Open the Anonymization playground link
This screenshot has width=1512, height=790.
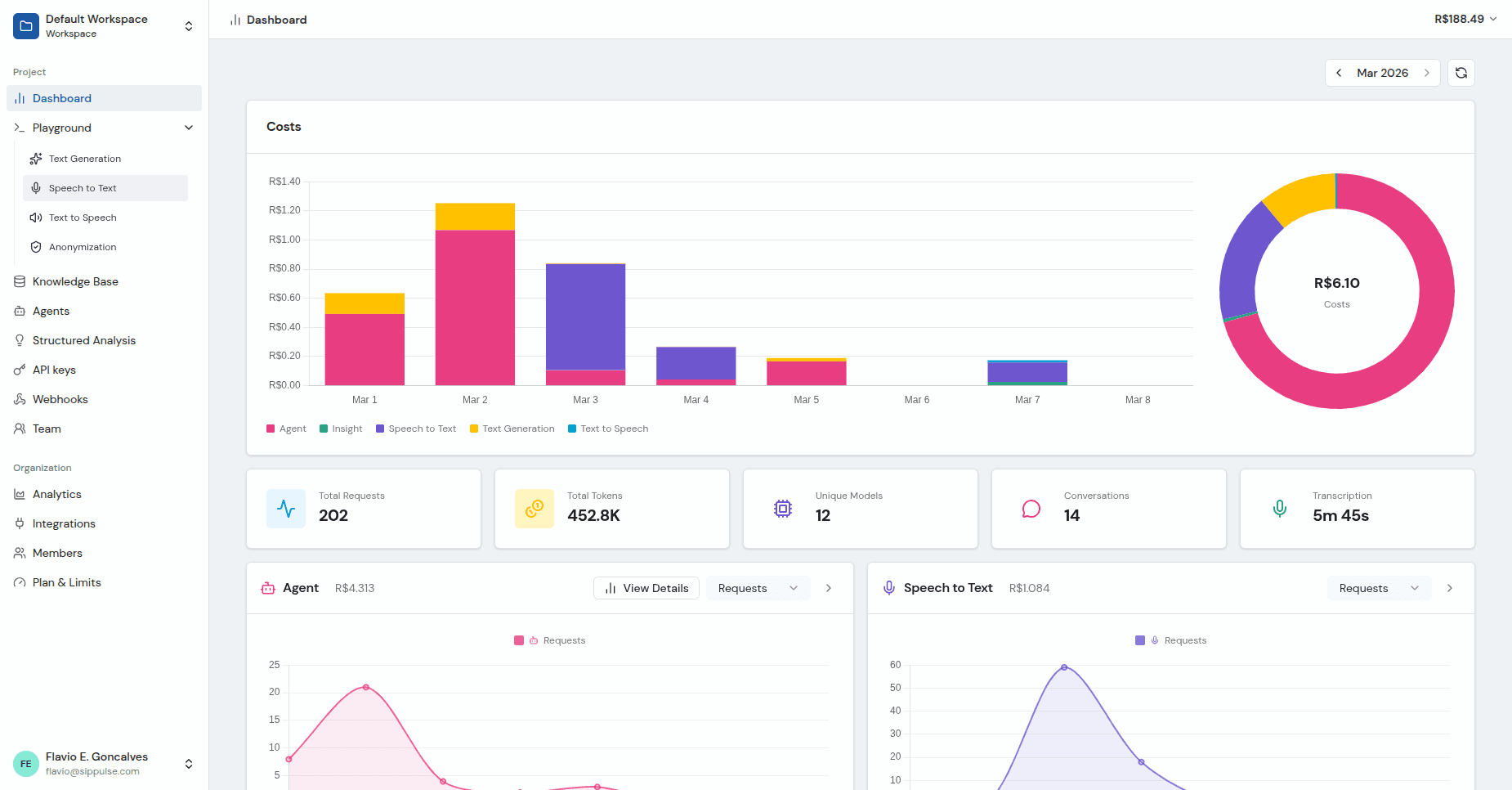[105, 247]
